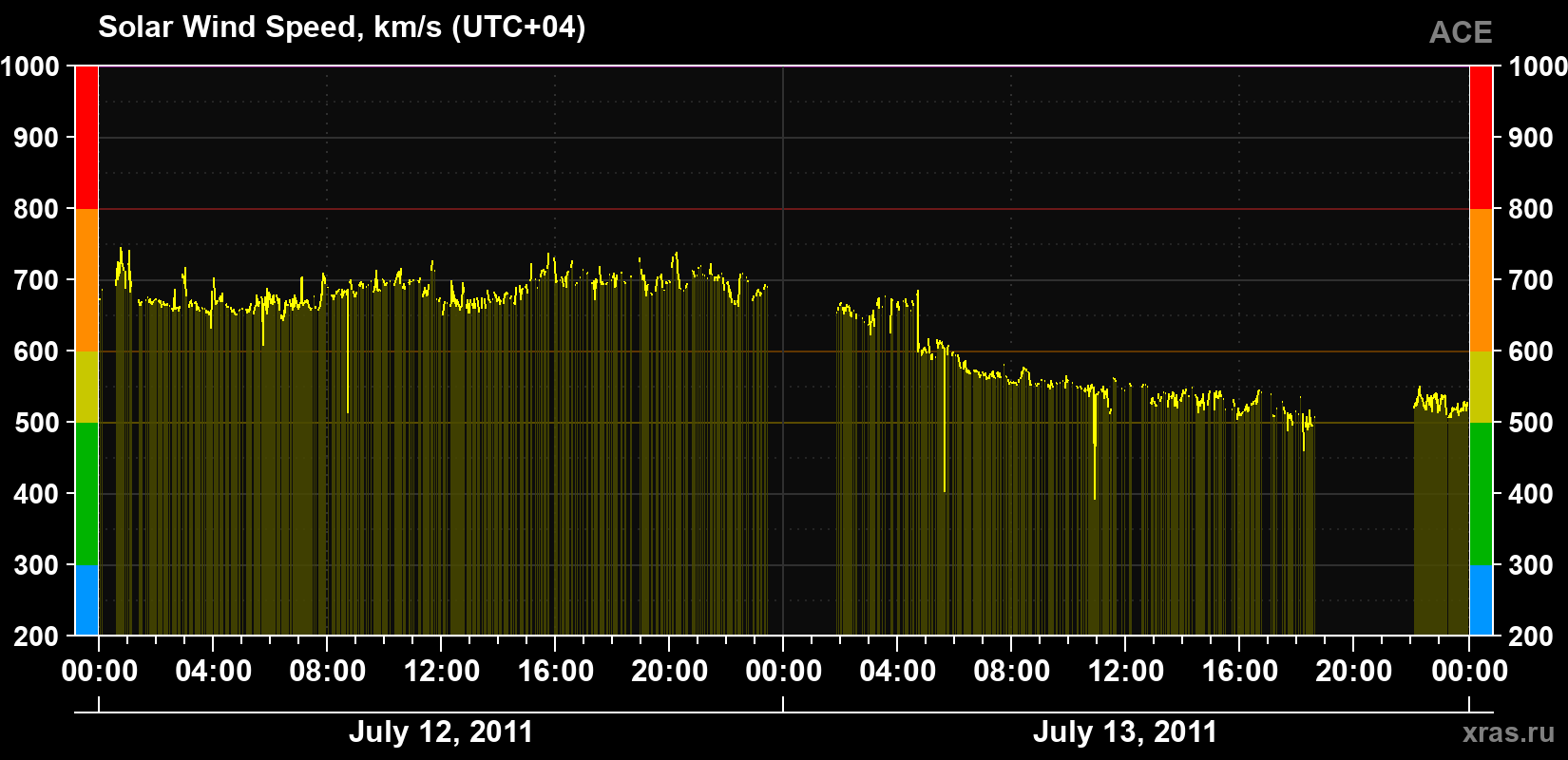This screenshot has width=1568, height=760.
Task: Click the data segment after July 13 22:00
Action: click(1442, 511)
